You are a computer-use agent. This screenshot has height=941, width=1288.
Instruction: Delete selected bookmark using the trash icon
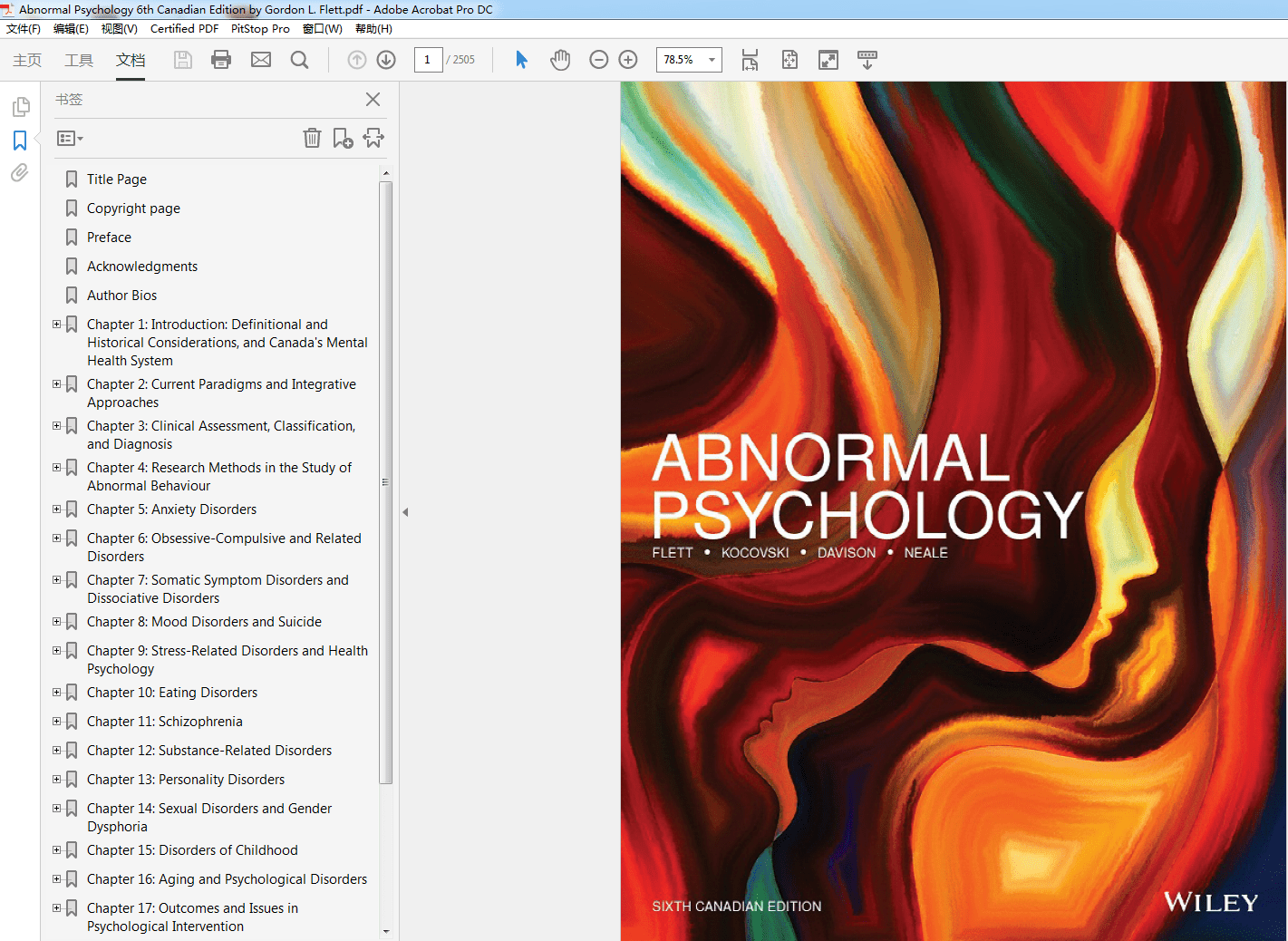point(312,138)
